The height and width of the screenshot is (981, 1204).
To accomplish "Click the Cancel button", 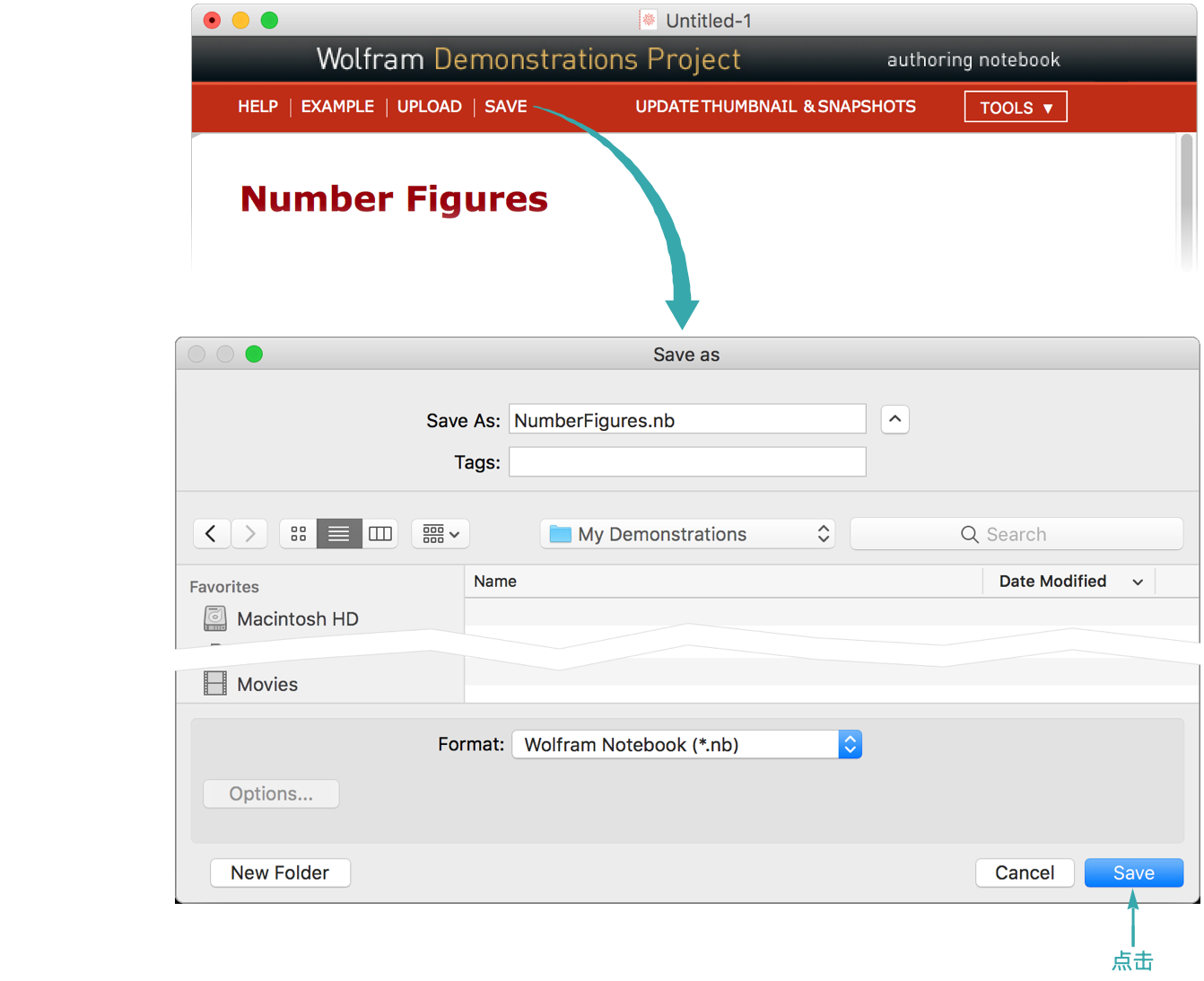I will 1024,872.
